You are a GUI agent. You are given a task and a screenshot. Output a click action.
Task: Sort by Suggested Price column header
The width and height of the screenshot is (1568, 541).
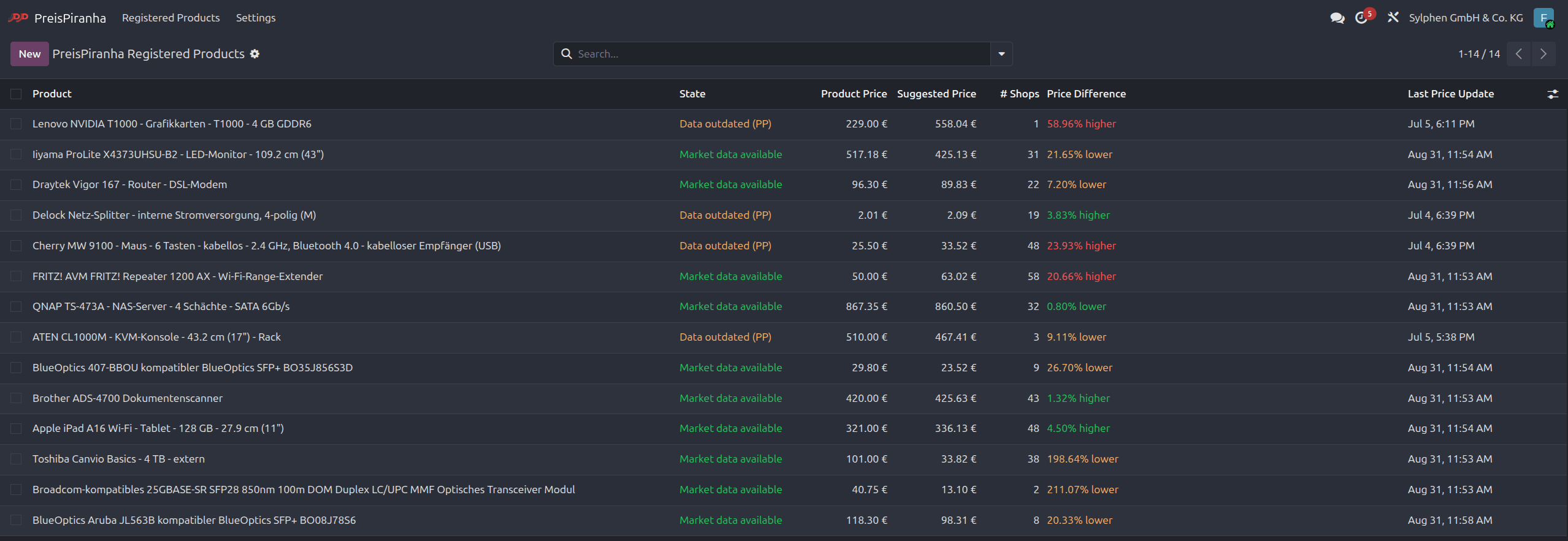pos(936,94)
